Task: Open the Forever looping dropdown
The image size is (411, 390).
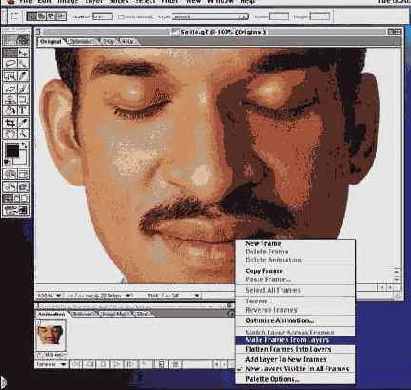Action: pyautogui.click(x=51, y=364)
